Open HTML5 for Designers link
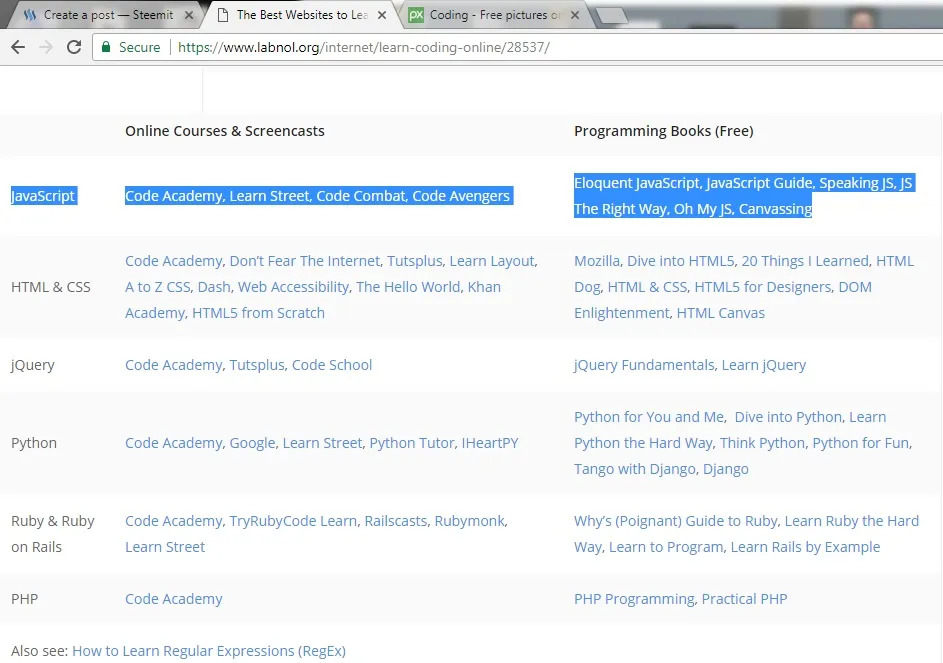Image resolution: width=943 pixels, height=663 pixels. [x=763, y=286]
